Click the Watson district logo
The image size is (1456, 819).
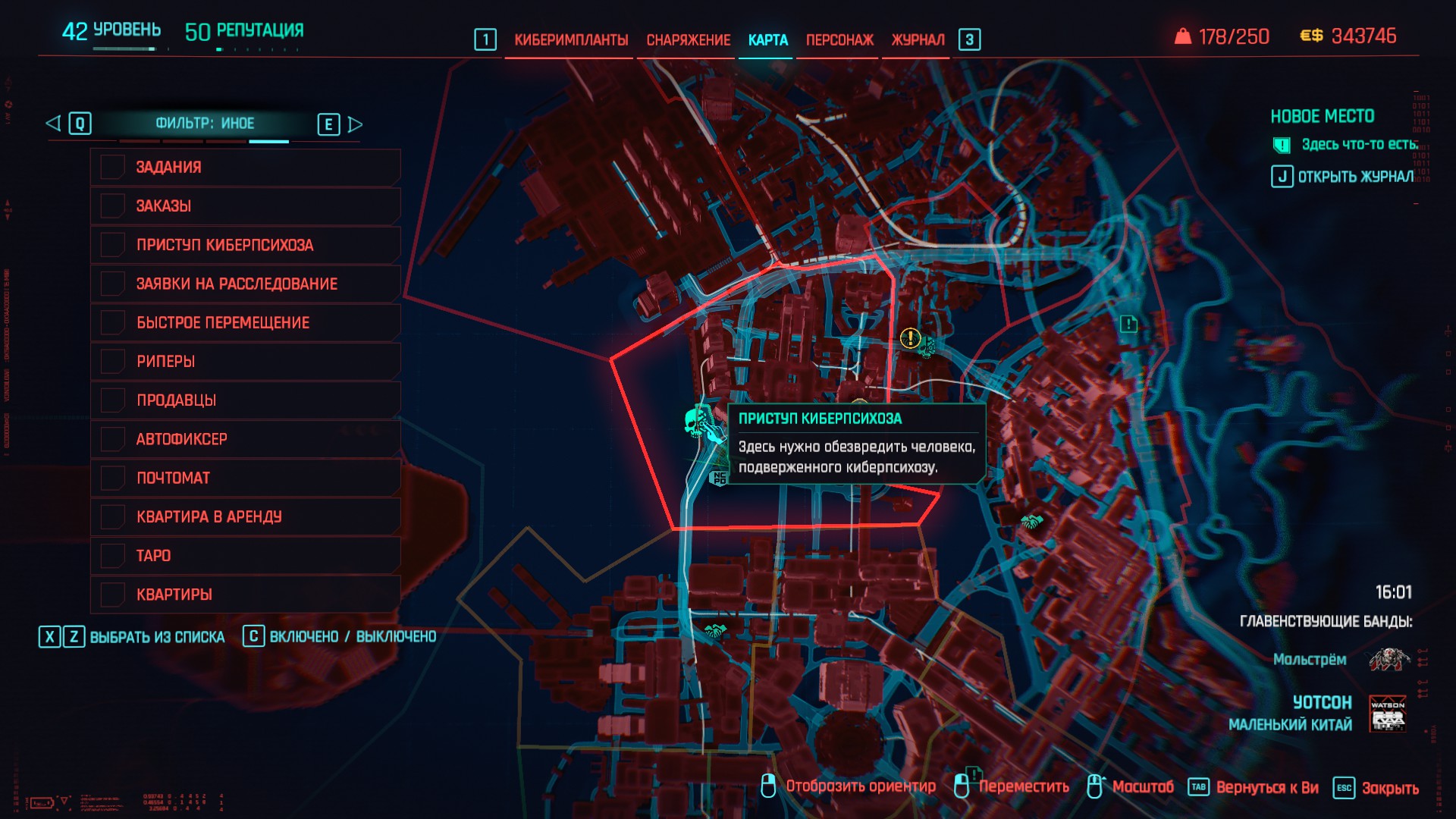tap(1388, 714)
